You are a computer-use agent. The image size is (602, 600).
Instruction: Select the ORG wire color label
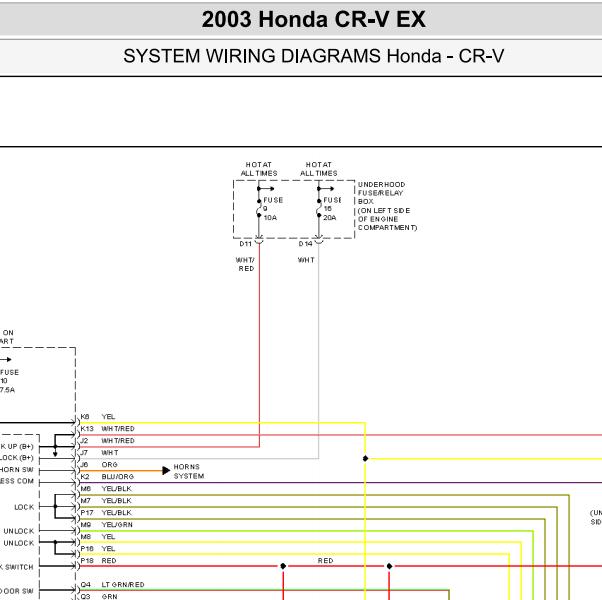tap(109, 464)
